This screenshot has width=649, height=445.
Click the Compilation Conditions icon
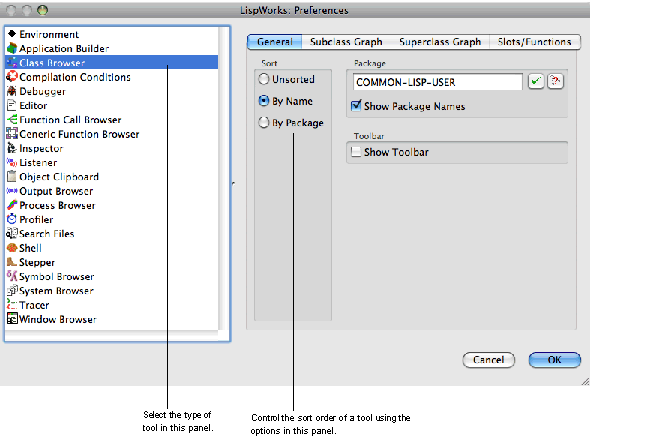(12, 77)
